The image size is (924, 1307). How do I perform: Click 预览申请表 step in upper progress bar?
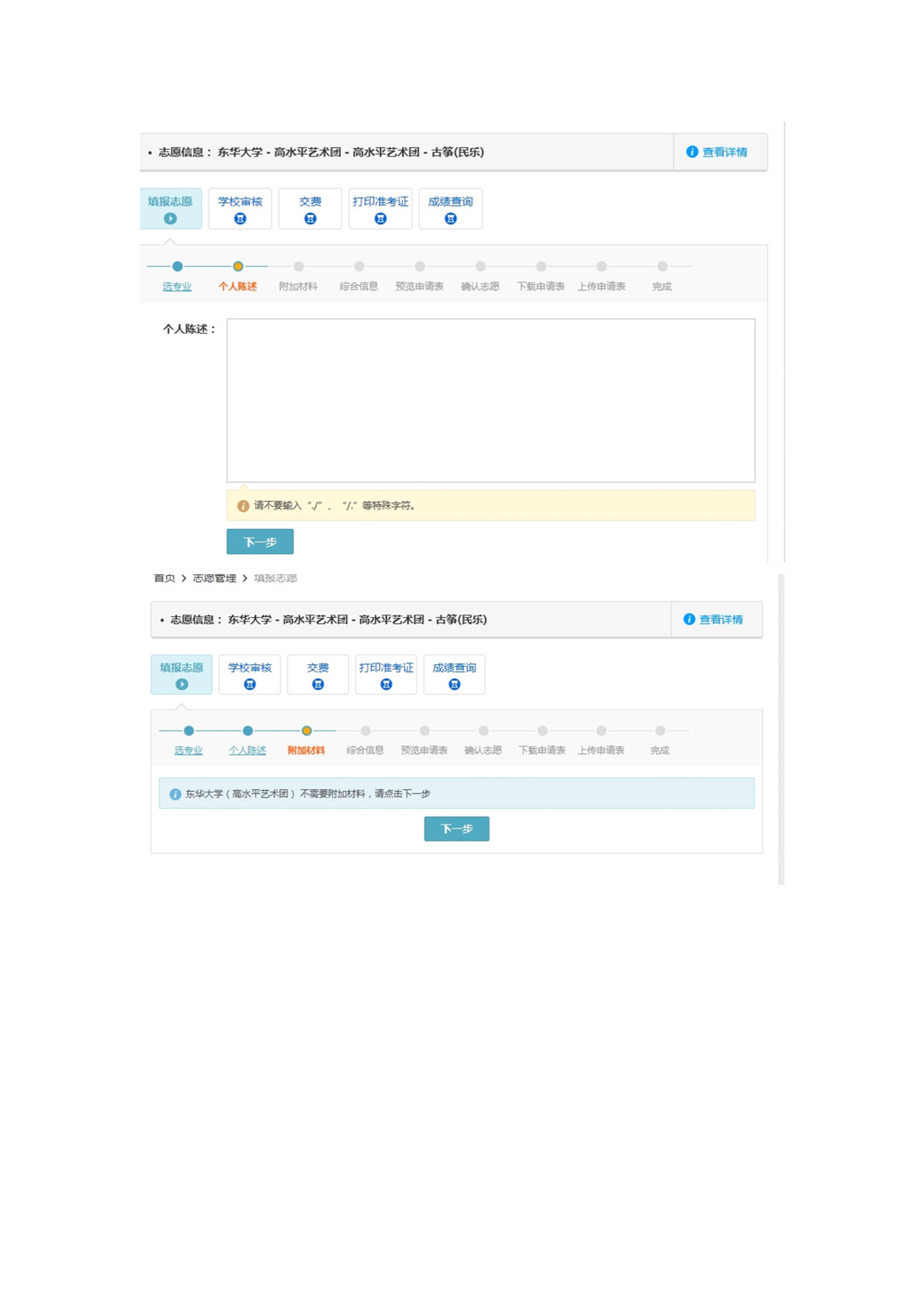419,287
